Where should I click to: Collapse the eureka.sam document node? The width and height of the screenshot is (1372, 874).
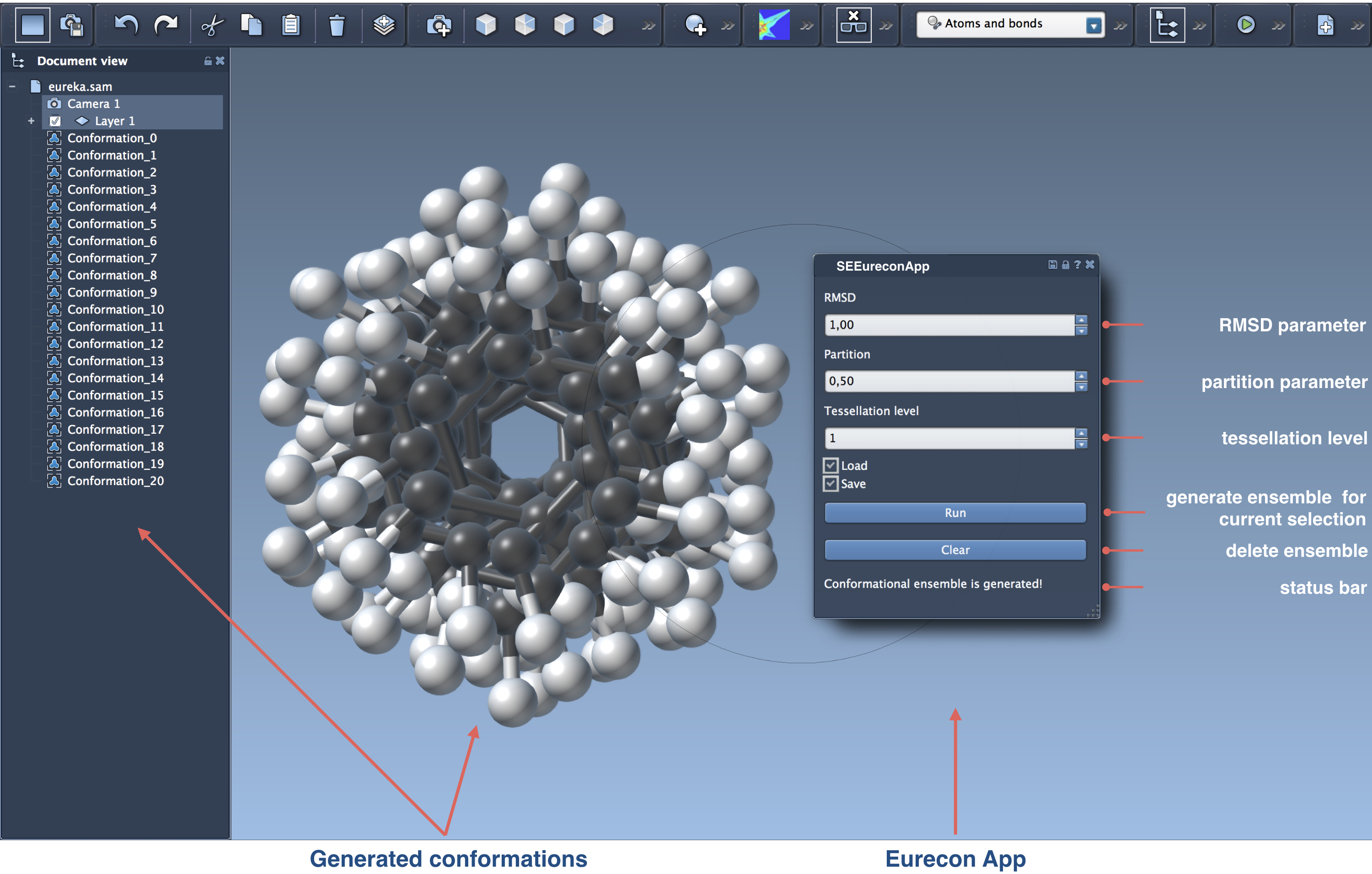tap(12, 86)
